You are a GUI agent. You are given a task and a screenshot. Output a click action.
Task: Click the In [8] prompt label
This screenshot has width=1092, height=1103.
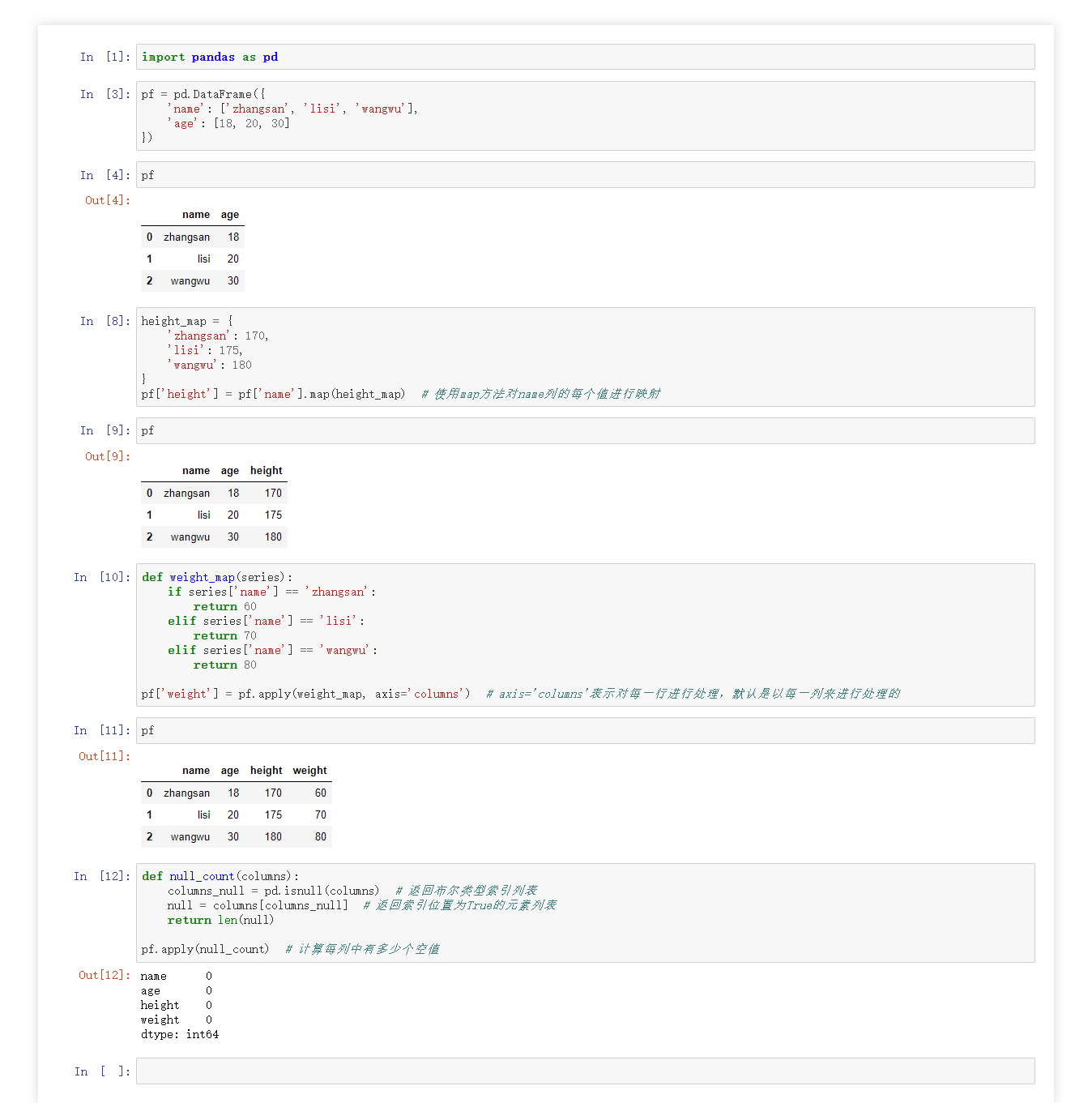[105, 321]
